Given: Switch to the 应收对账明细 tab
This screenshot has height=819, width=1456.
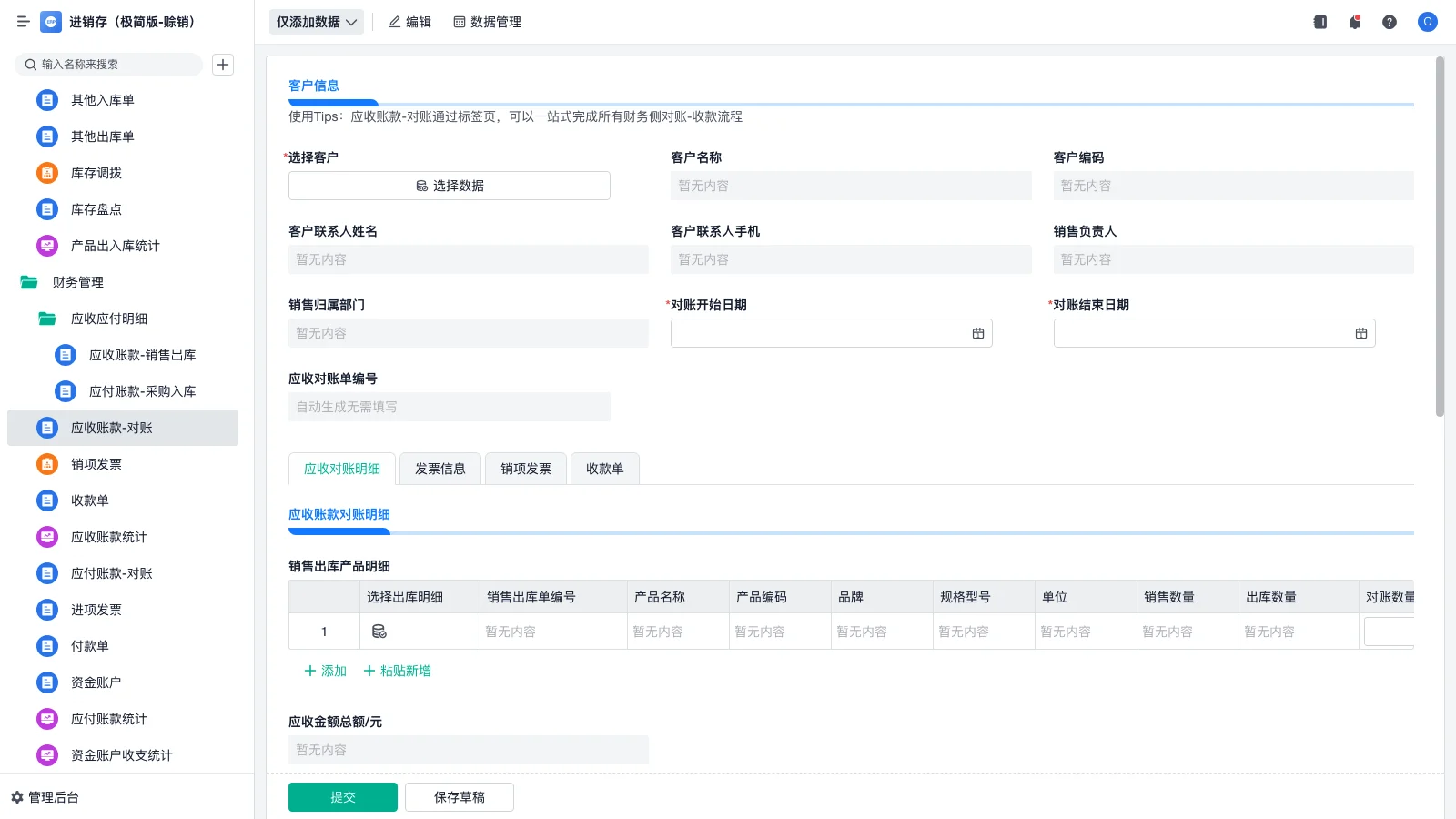Looking at the screenshot, I should tap(342, 469).
